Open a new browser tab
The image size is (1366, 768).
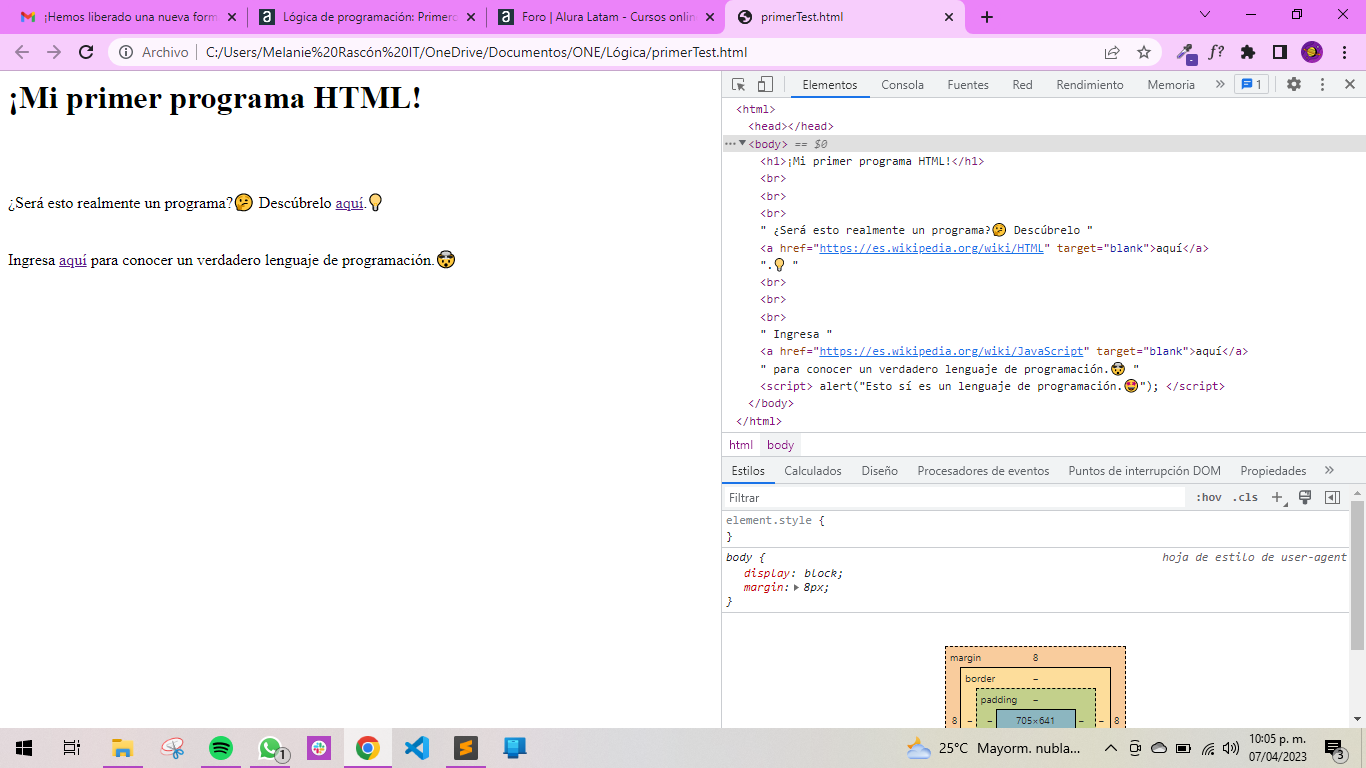point(987,17)
